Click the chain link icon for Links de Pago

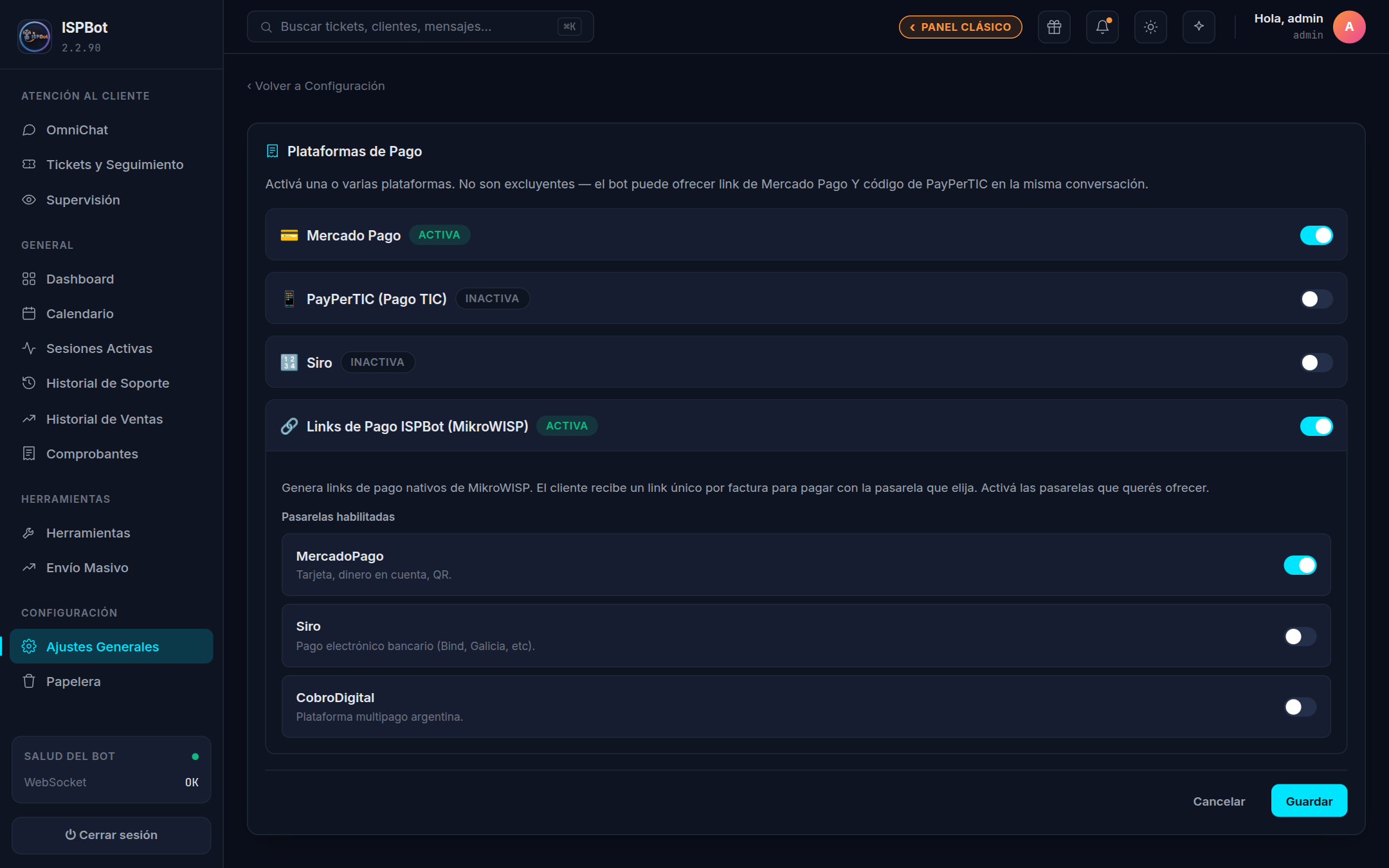tap(289, 426)
